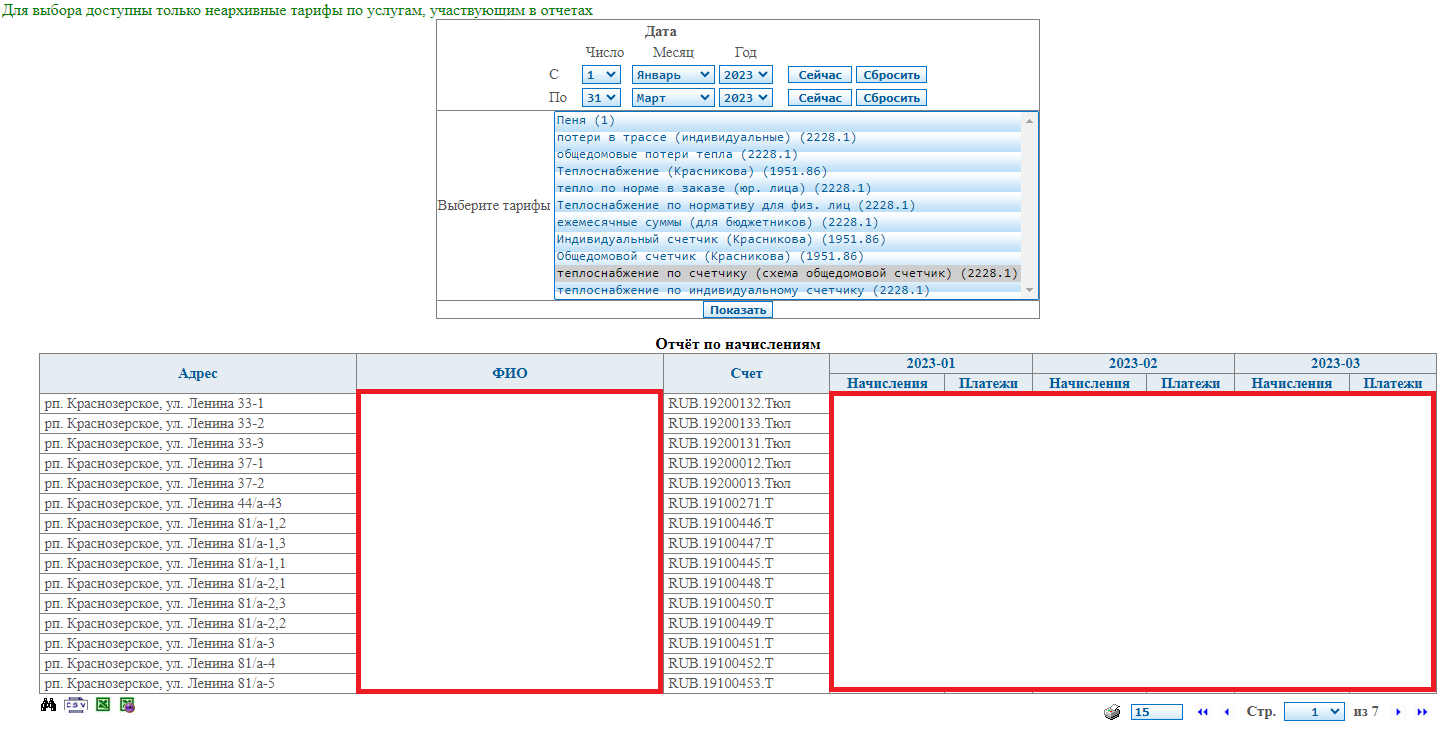
Task: Jump to the first page arrow
Action: click(x=1203, y=712)
